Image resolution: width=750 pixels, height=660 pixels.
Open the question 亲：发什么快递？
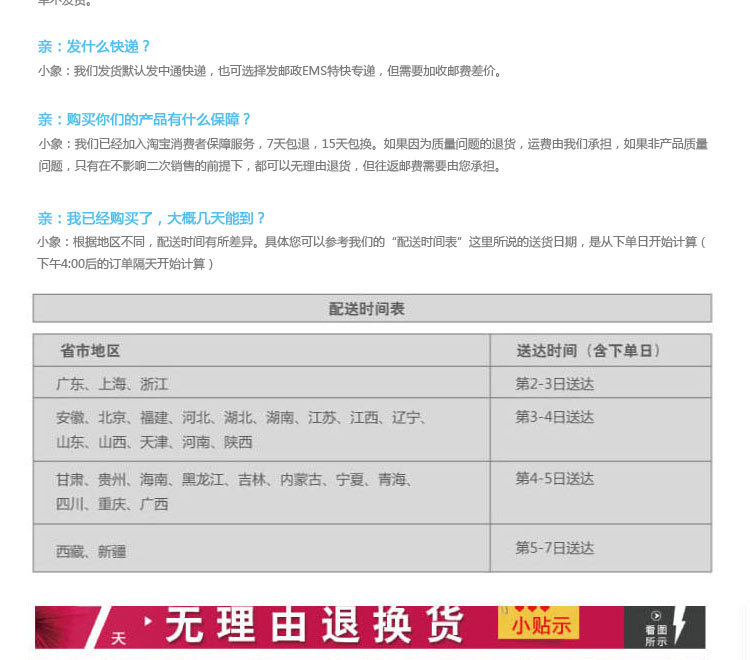coord(94,47)
